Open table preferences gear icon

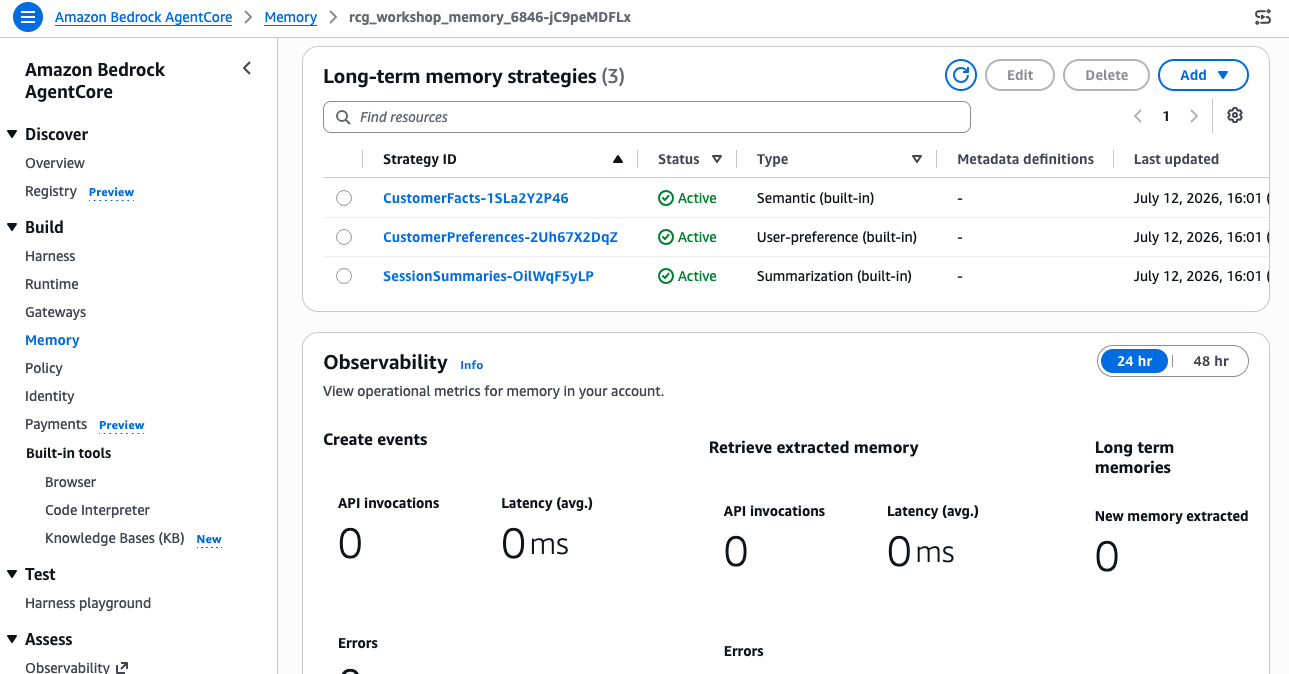tap(1235, 116)
